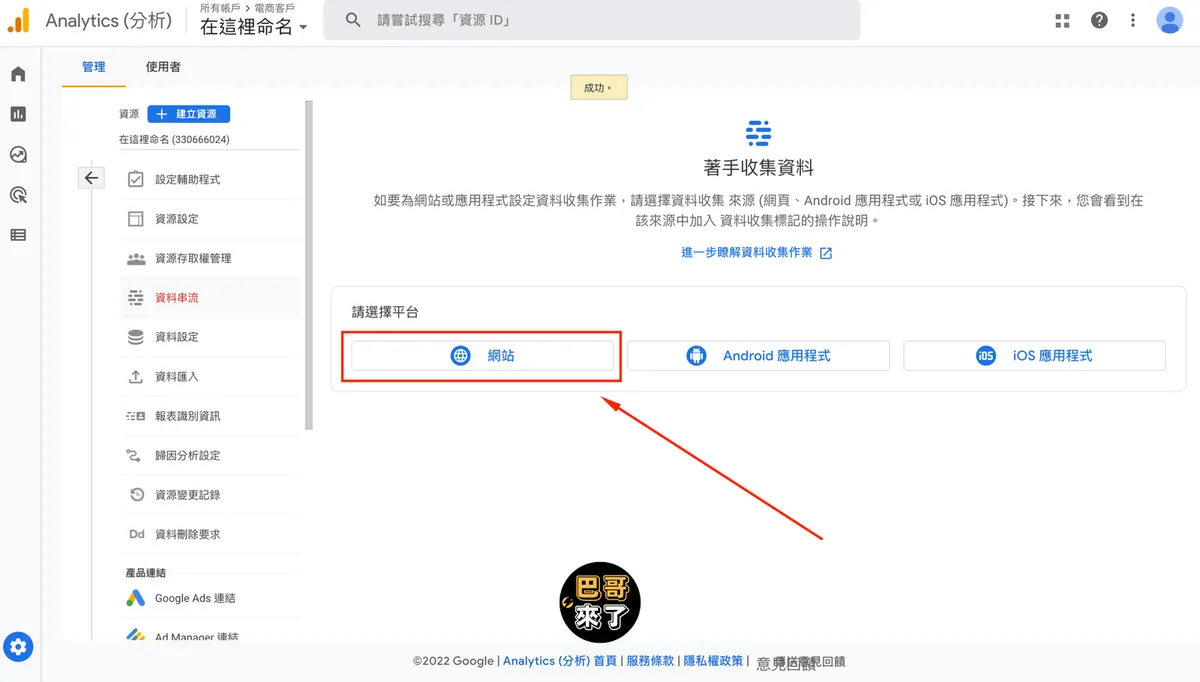This screenshot has width=1200, height=682.
Task: Click the admin menu vertical scrollbar
Action: pos(309,265)
